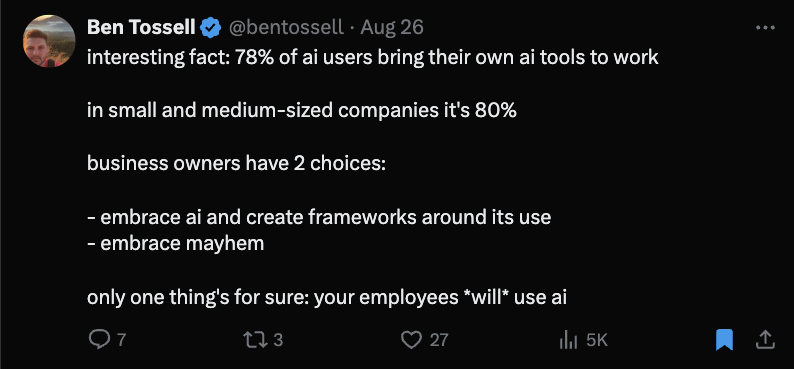This screenshot has width=794, height=369.
Task: Like the post with heart icon
Action: tap(411, 340)
